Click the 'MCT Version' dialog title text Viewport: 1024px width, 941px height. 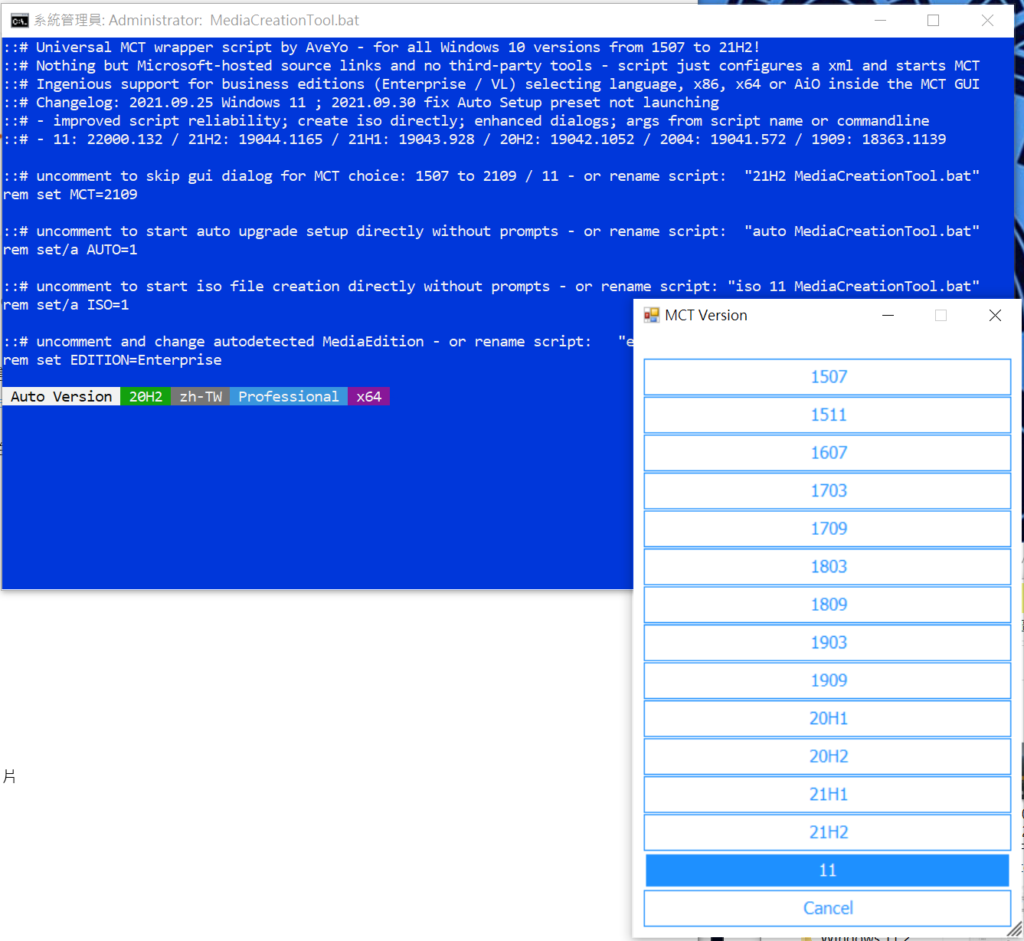(x=706, y=315)
